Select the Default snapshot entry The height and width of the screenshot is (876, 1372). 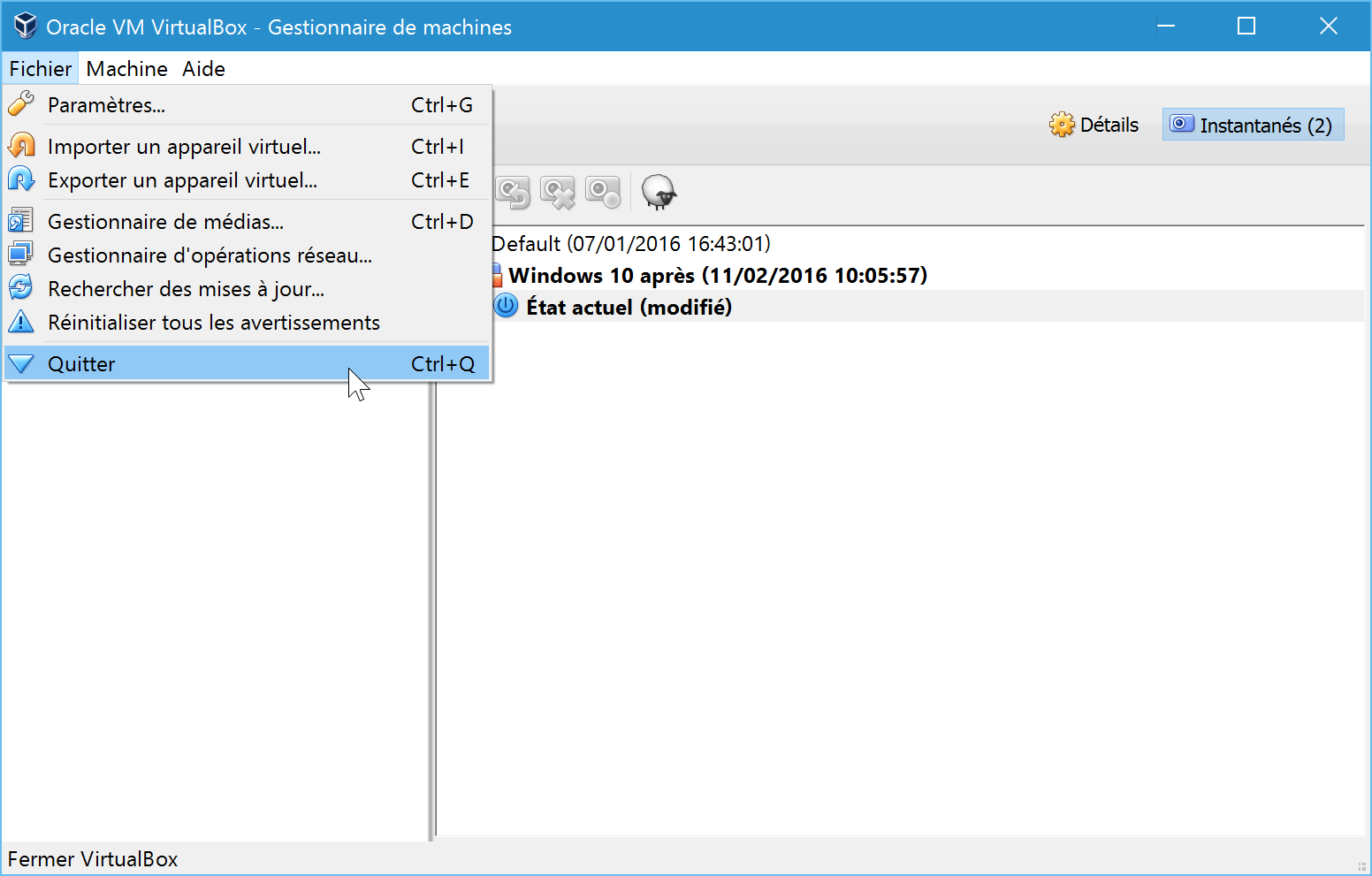(631, 244)
